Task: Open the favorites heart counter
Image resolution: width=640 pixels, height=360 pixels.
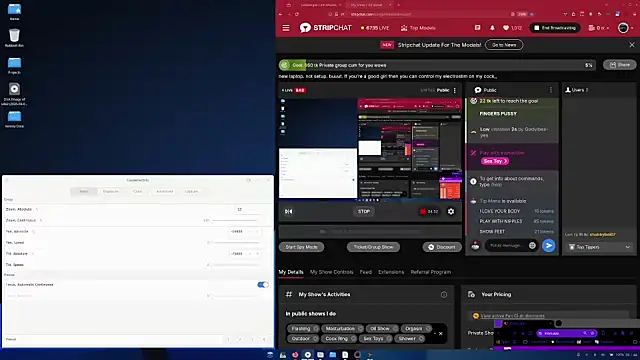Action: pos(513,28)
